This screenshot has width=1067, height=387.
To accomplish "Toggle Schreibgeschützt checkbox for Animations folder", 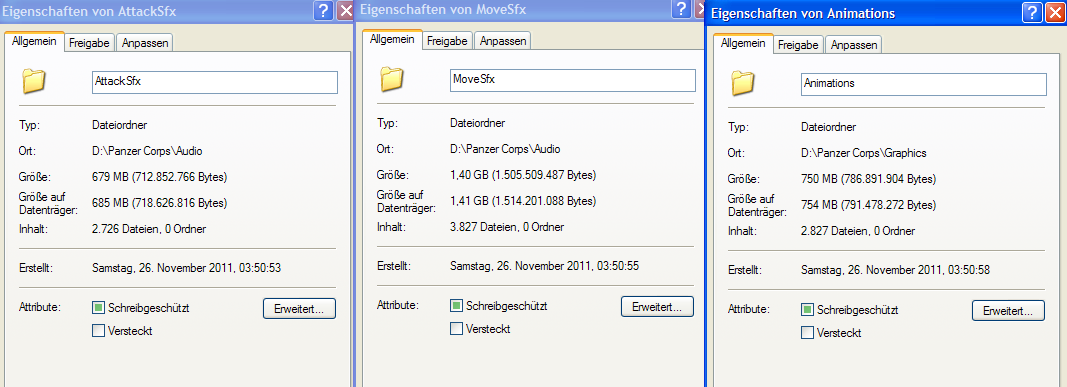I will pos(807,310).
